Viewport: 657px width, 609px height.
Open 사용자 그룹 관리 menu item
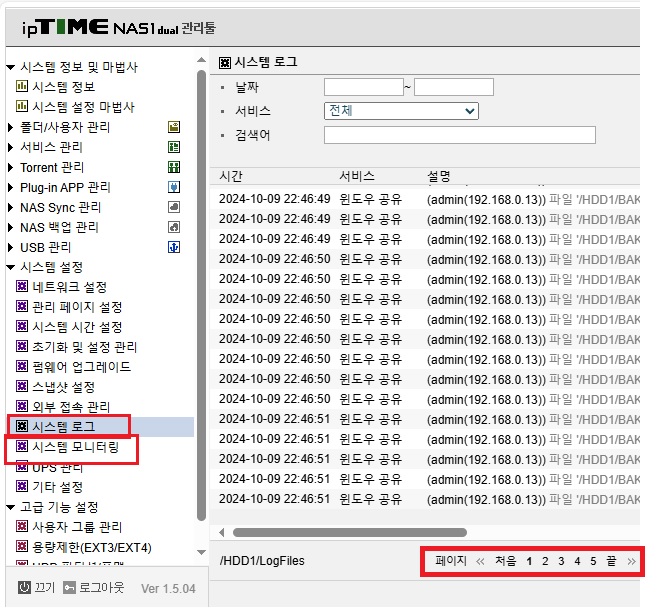click(77, 527)
